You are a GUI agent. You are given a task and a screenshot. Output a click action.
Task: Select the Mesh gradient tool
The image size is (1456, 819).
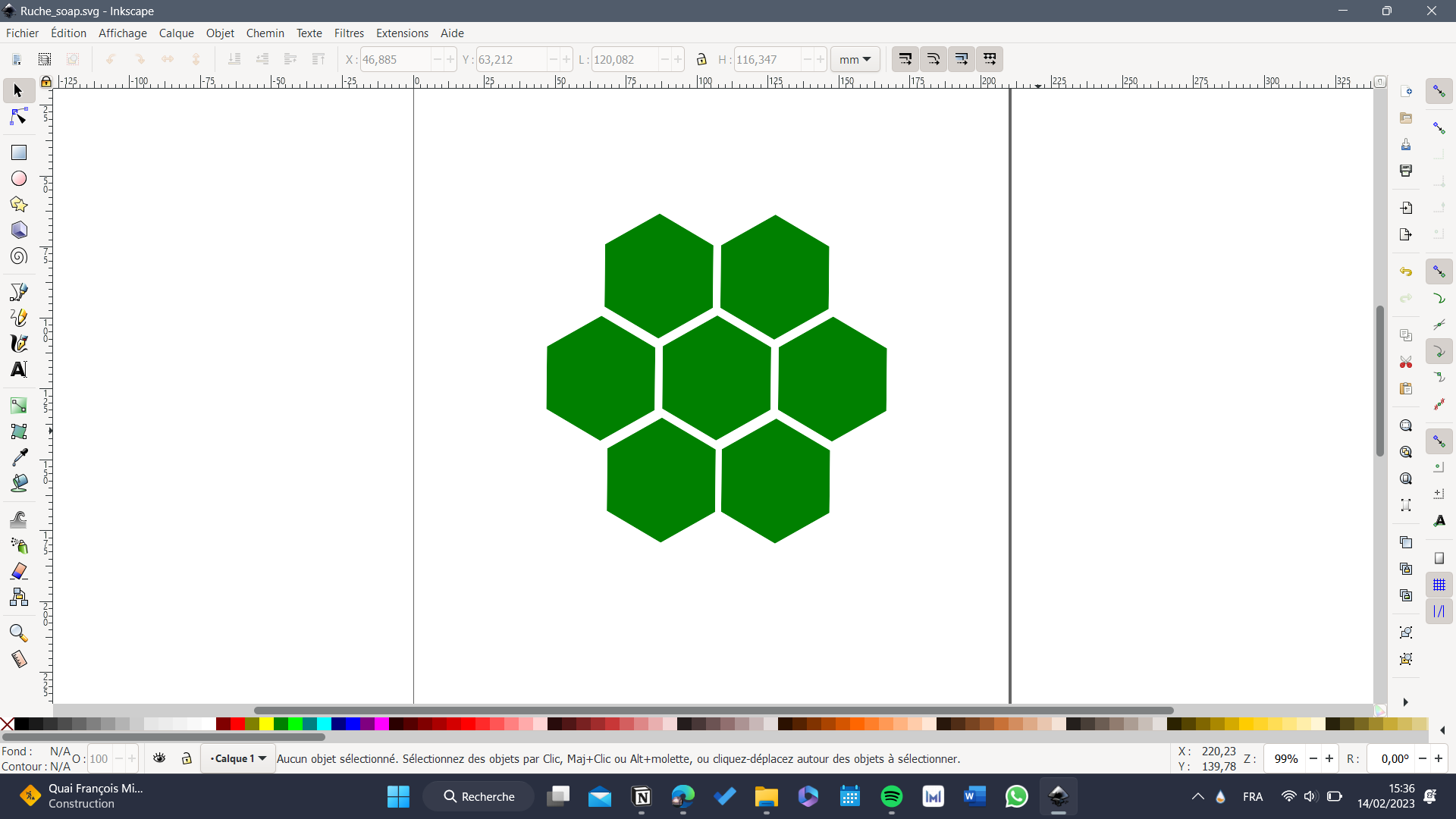coord(18,431)
